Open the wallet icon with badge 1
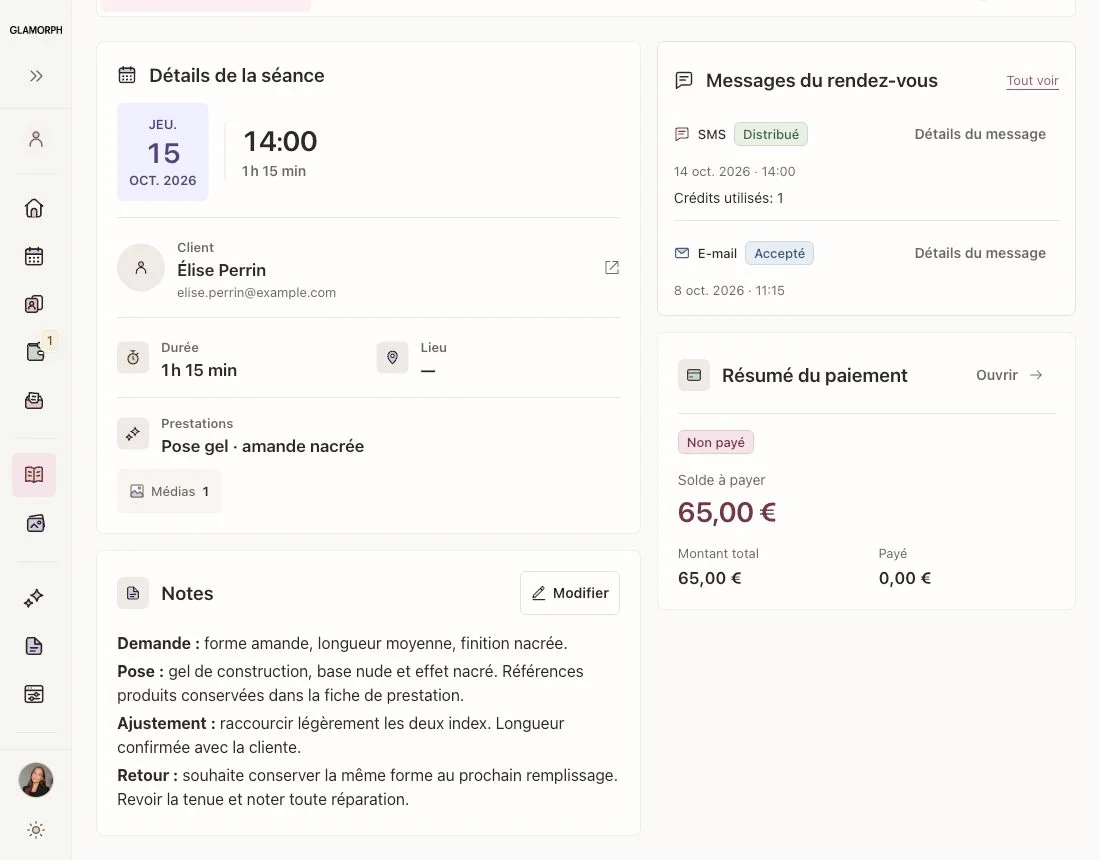 point(35,351)
